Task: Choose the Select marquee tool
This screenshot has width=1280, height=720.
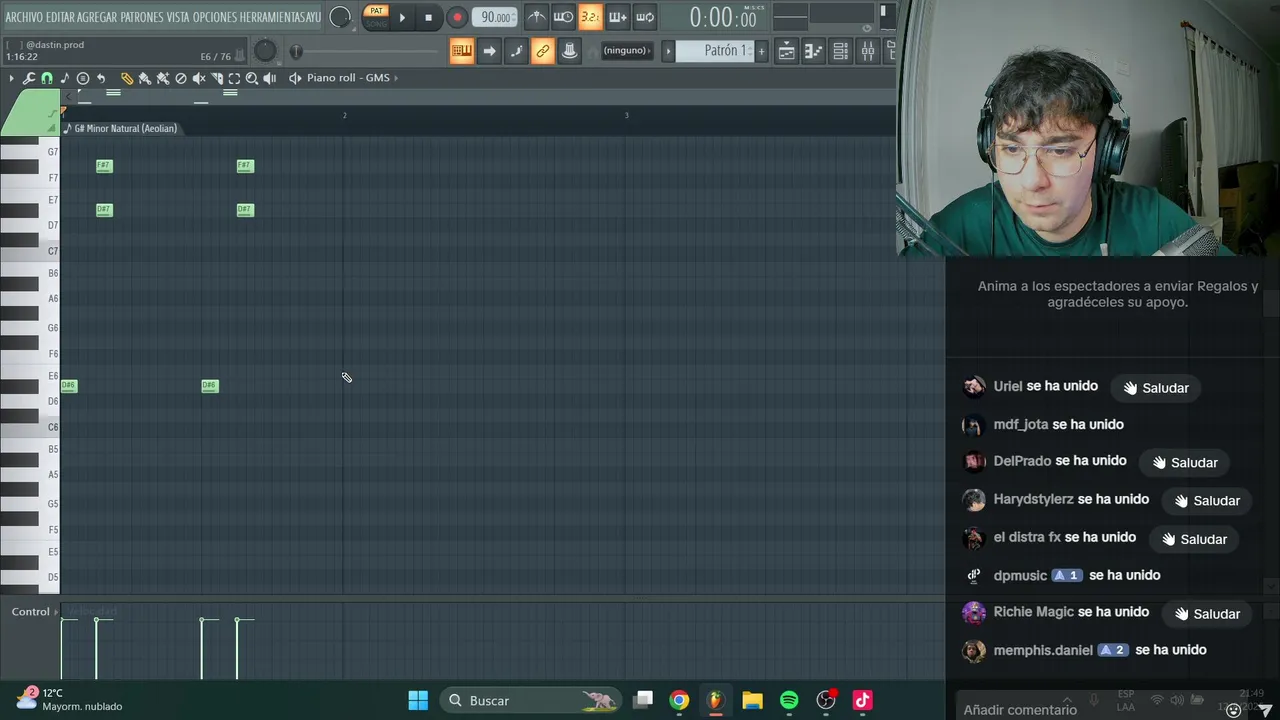Action: pyautogui.click(x=234, y=78)
